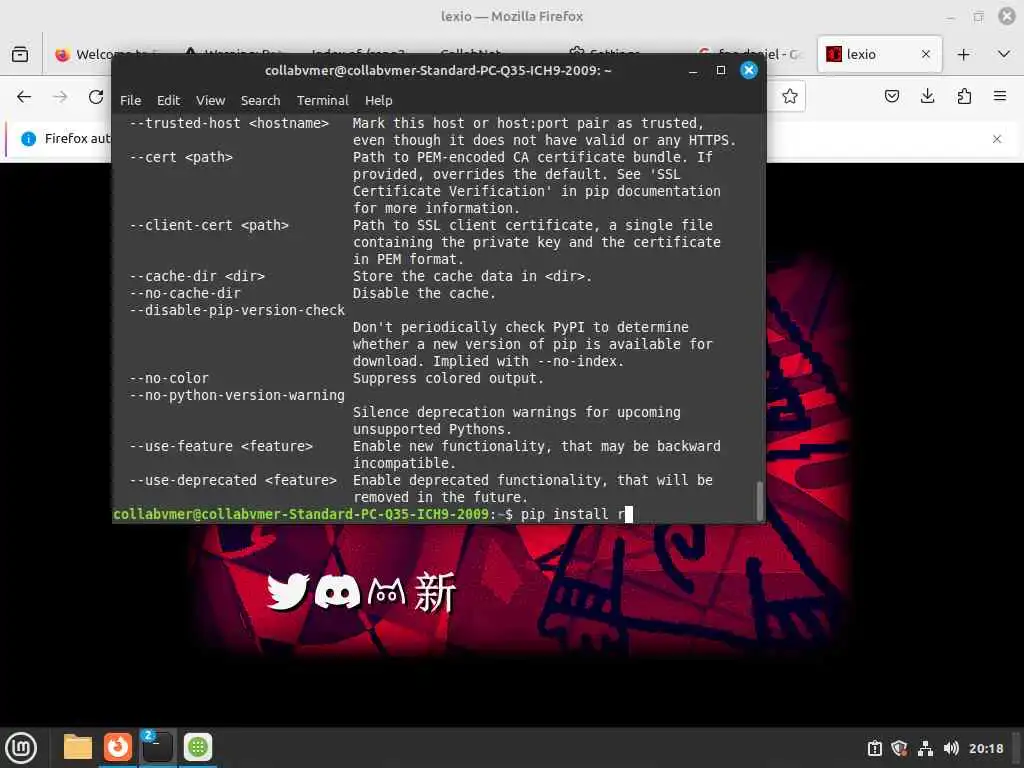Open Firefox downloads panel
The image size is (1024, 768).
click(927, 97)
